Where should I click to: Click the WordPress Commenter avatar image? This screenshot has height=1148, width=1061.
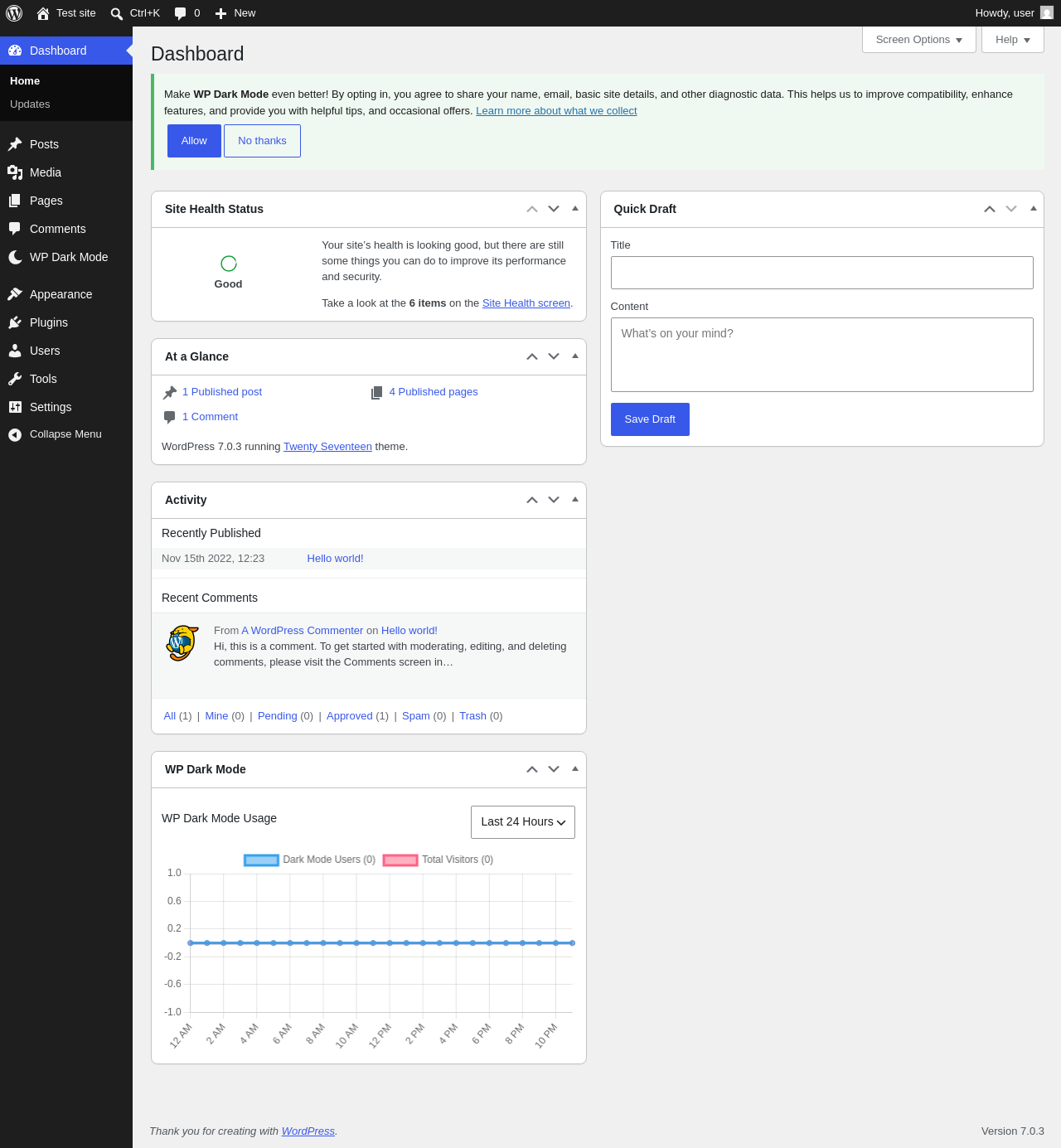tap(182, 643)
